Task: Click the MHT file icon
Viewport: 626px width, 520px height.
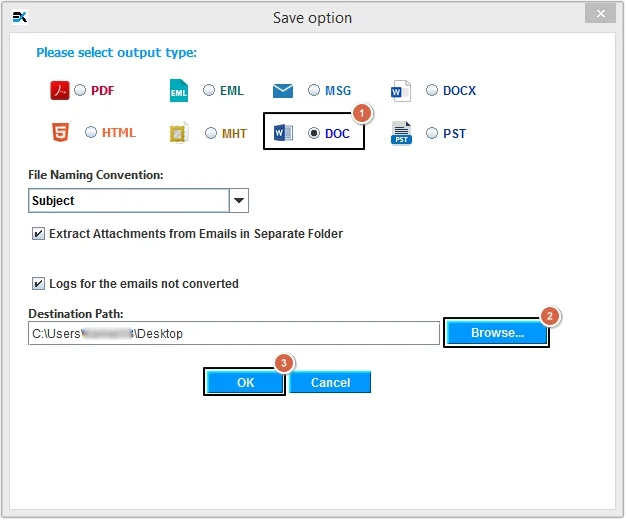Action: click(x=178, y=133)
